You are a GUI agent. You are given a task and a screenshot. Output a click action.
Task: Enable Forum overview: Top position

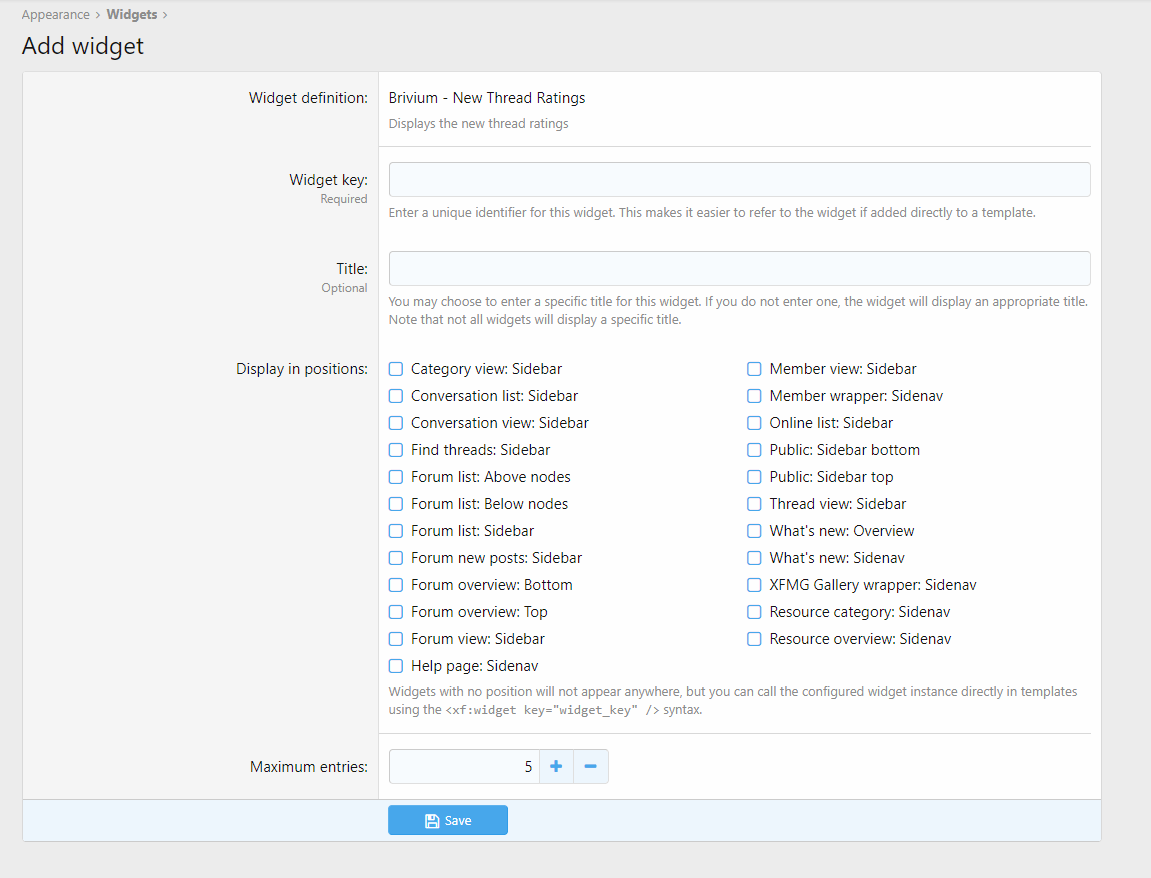pyautogui.click(x=396, y=612)
